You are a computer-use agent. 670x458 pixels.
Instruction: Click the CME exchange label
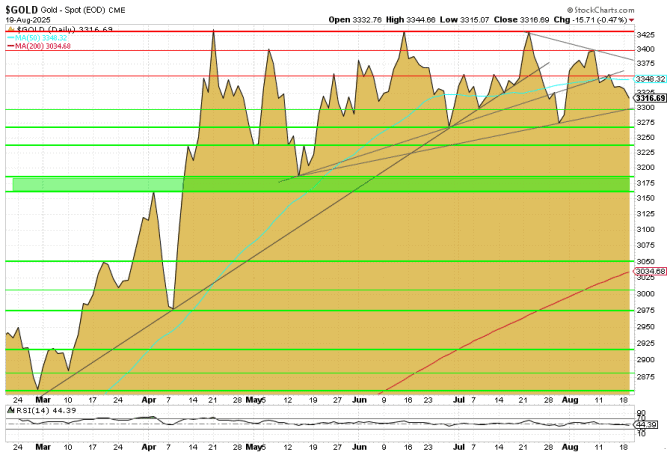(117, 10)
